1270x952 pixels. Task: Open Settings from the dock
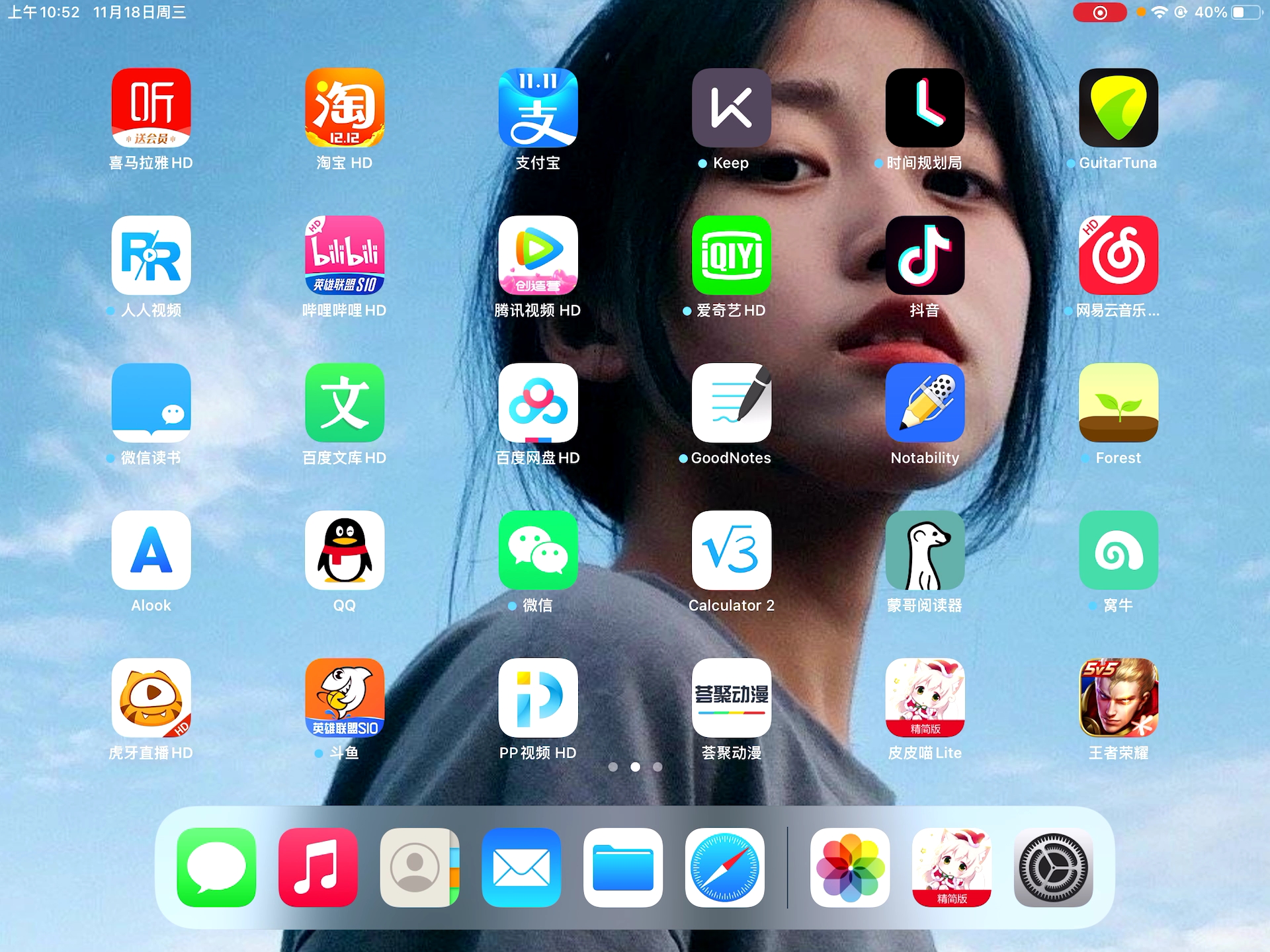[1053, 867]
